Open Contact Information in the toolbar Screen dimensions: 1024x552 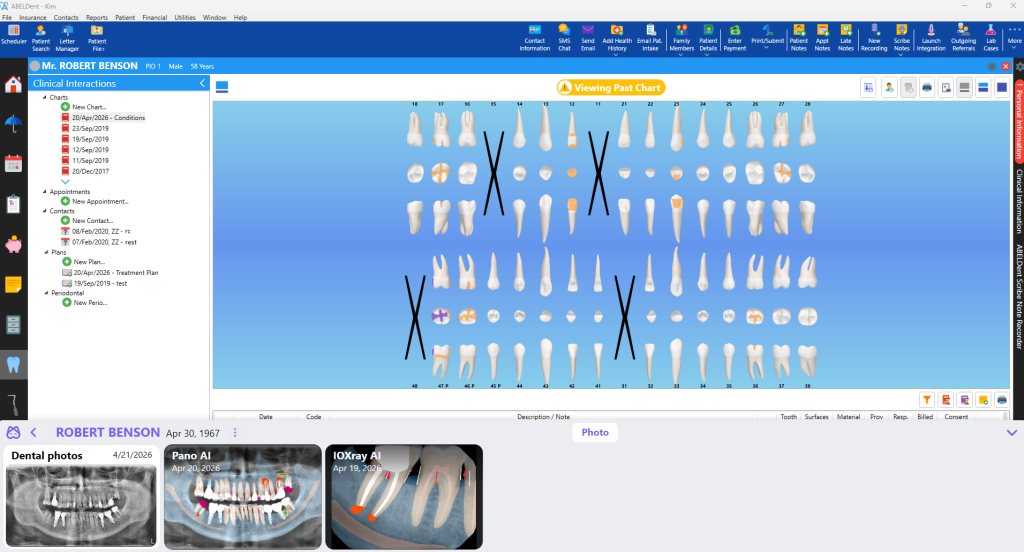point(534,38)
